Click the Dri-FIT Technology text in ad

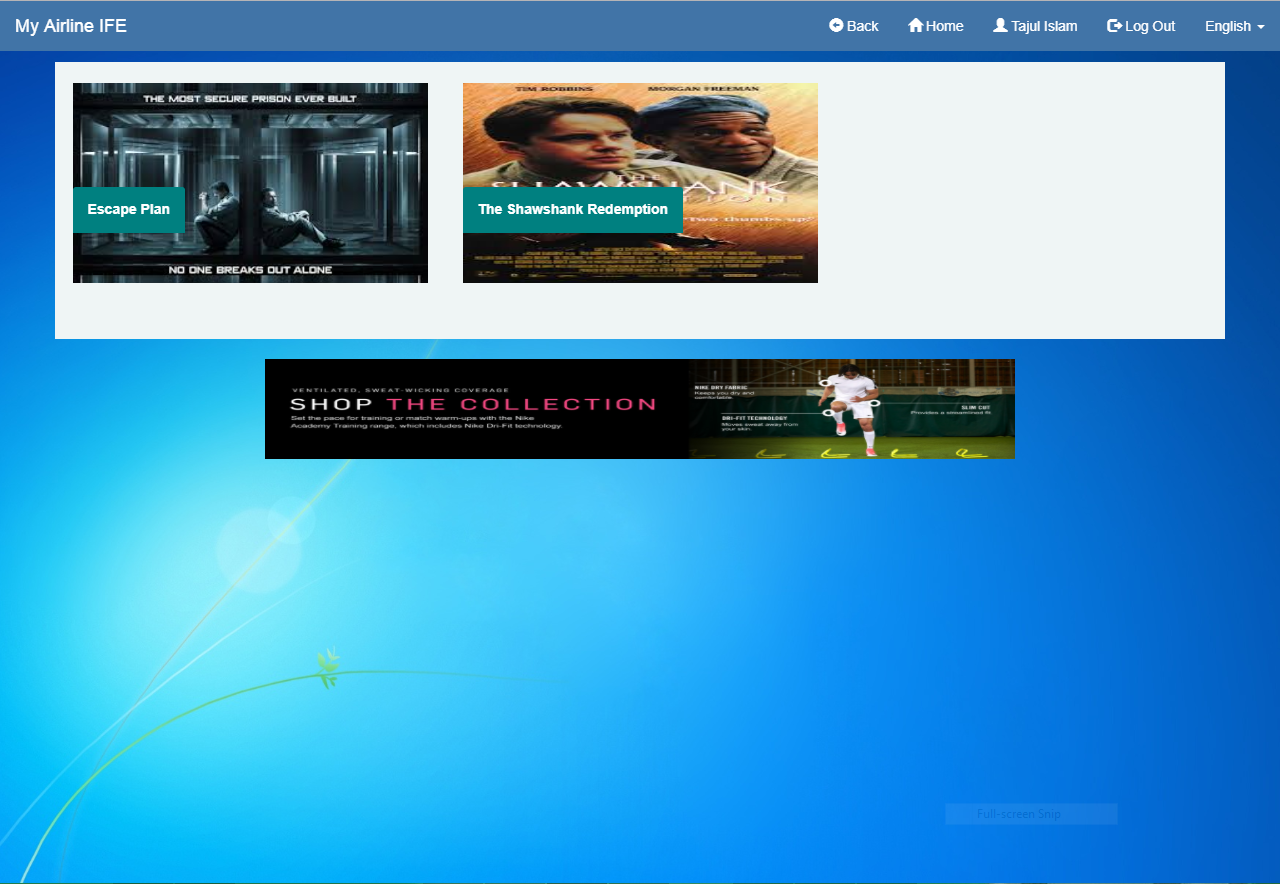754,417
